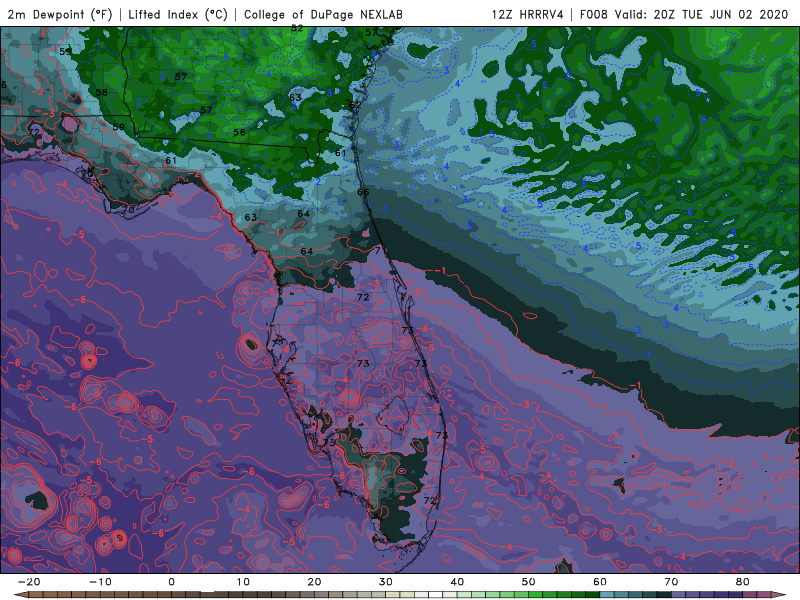Select the 'Lifted Index (°C)' header label
Image resolution: width=800 pixels, height=600 pixels.
(x=178, y=14)
